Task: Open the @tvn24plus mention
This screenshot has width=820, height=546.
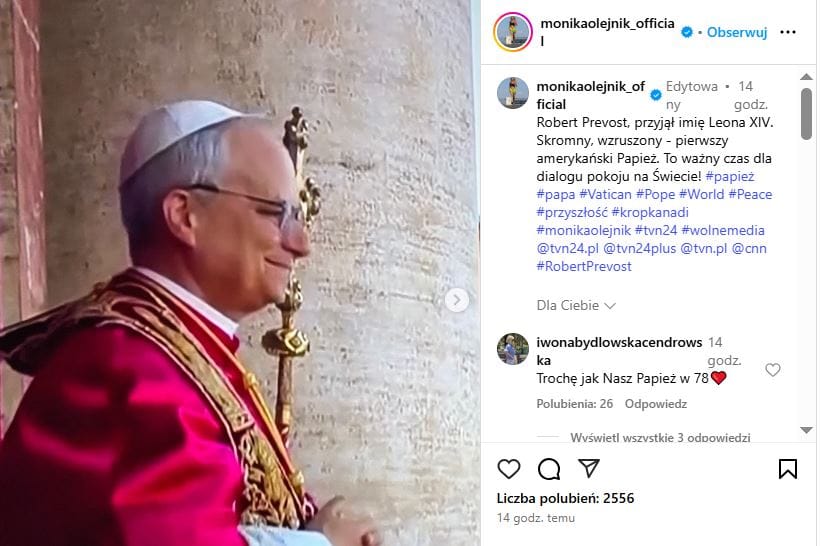Action: [x=640, y=248]
